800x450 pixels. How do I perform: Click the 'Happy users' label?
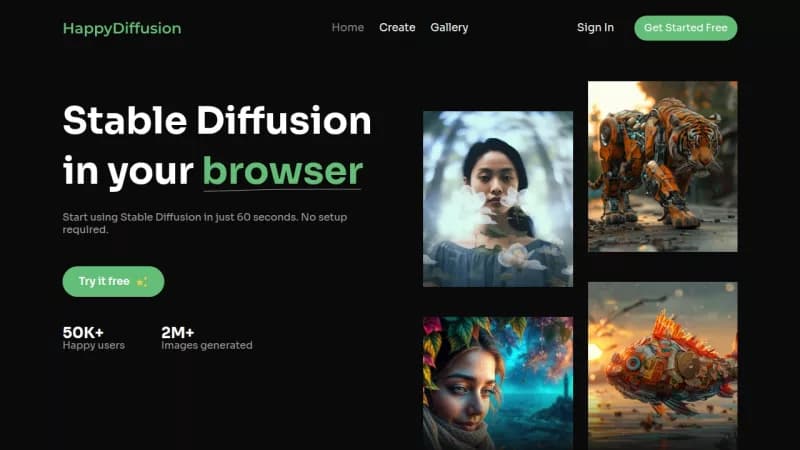pos(91,346)
